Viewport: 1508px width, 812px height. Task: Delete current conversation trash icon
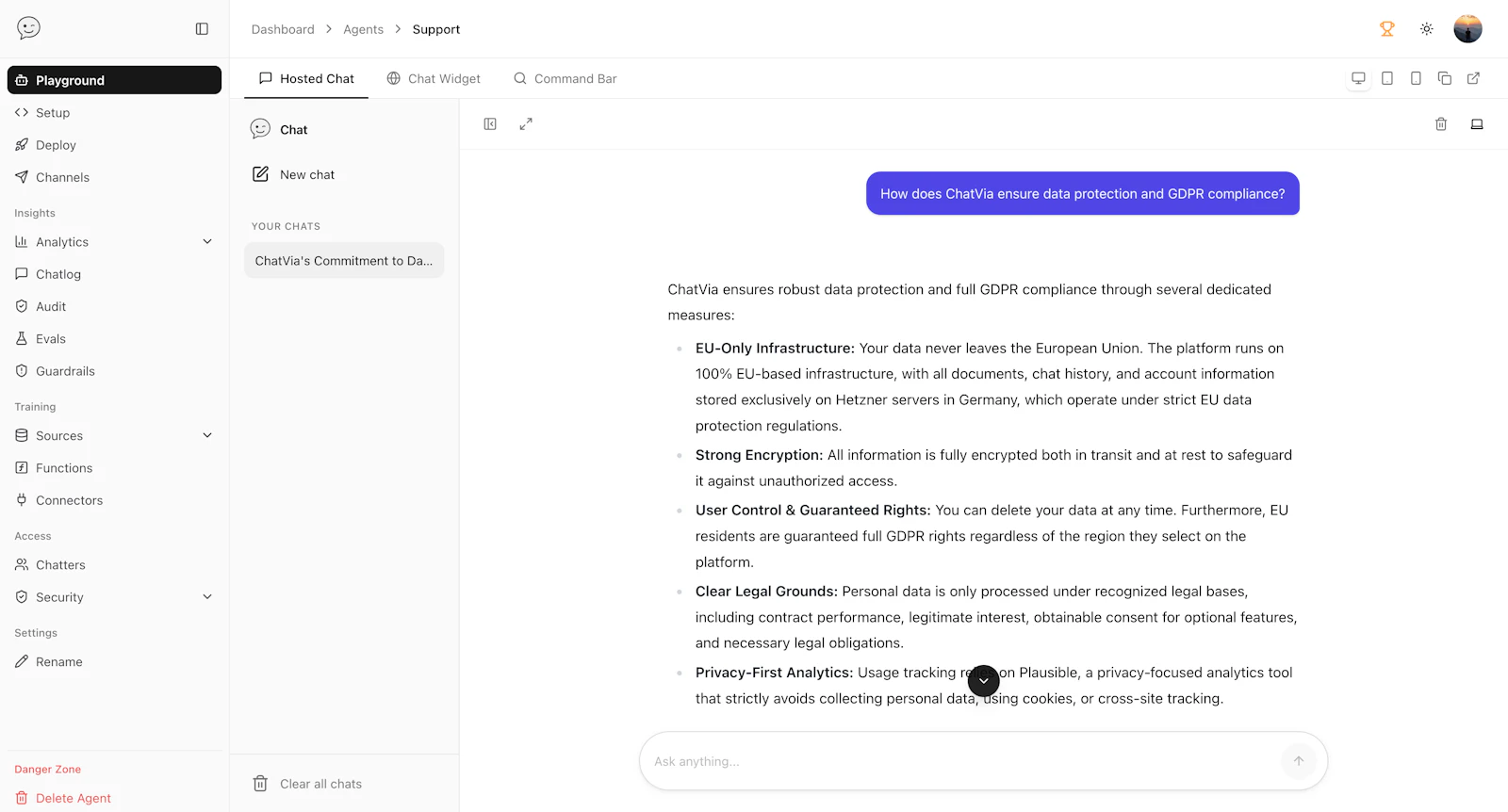click(1441, 124)
